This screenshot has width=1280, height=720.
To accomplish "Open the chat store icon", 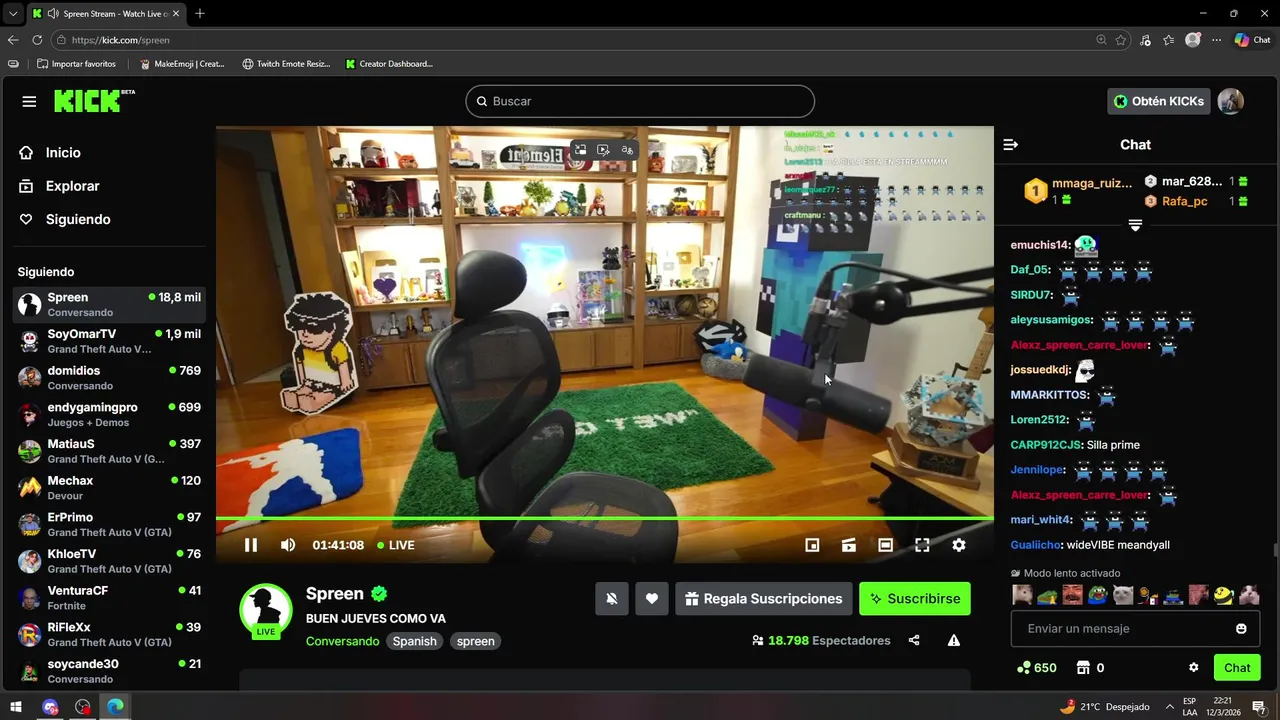I will click(x=1082, y=668).
